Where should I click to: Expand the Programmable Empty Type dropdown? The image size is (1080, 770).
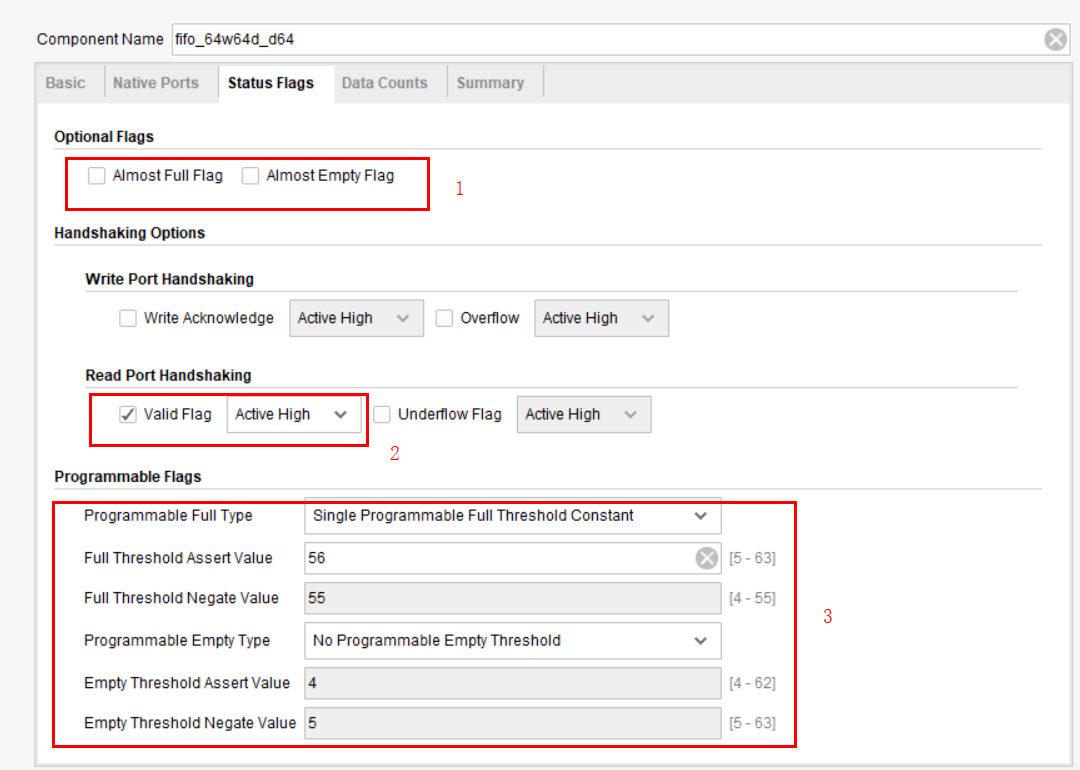coord(512,641)
